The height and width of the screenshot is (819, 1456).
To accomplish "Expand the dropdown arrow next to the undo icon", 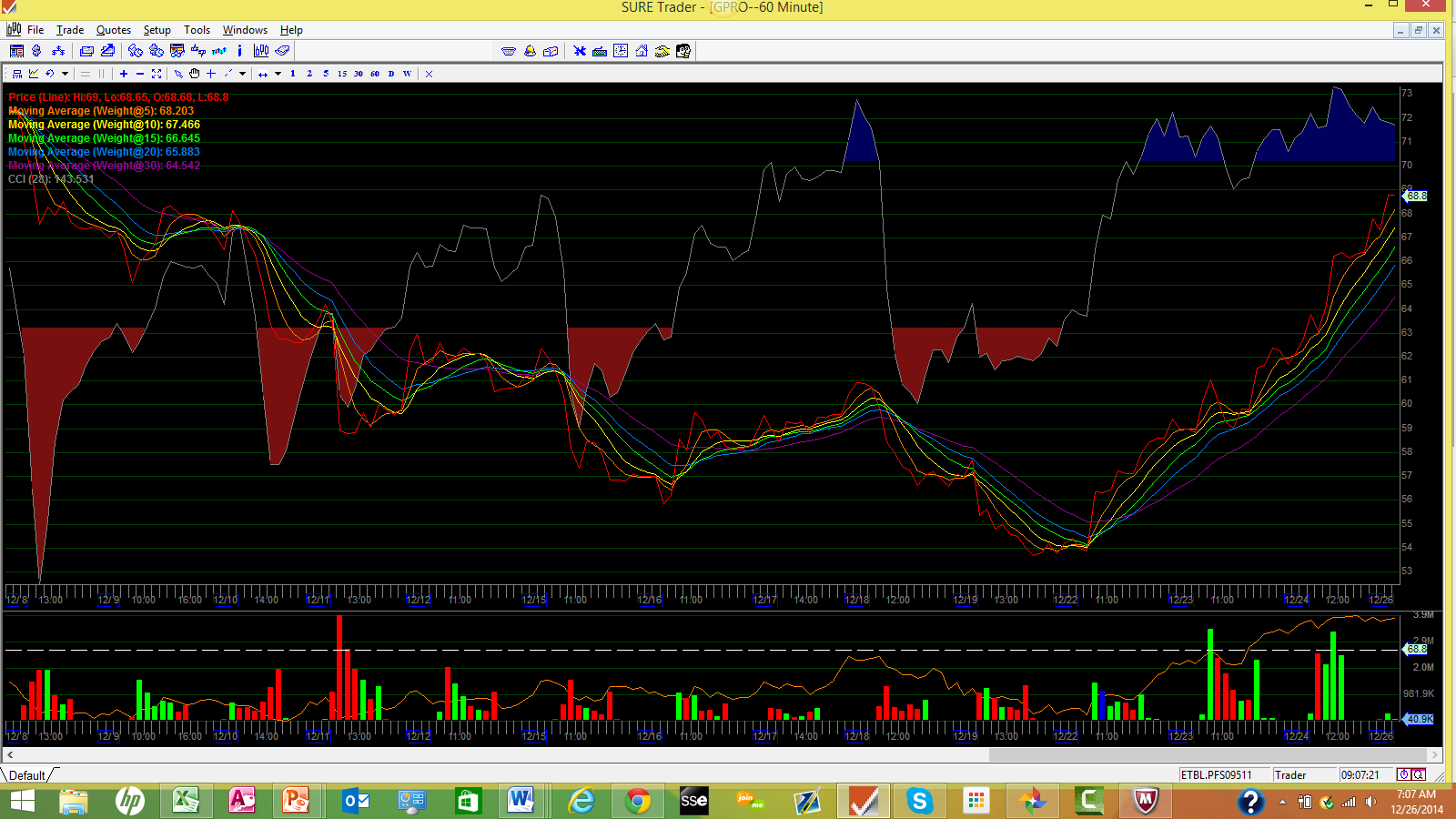I will click(x=65, y=74).
